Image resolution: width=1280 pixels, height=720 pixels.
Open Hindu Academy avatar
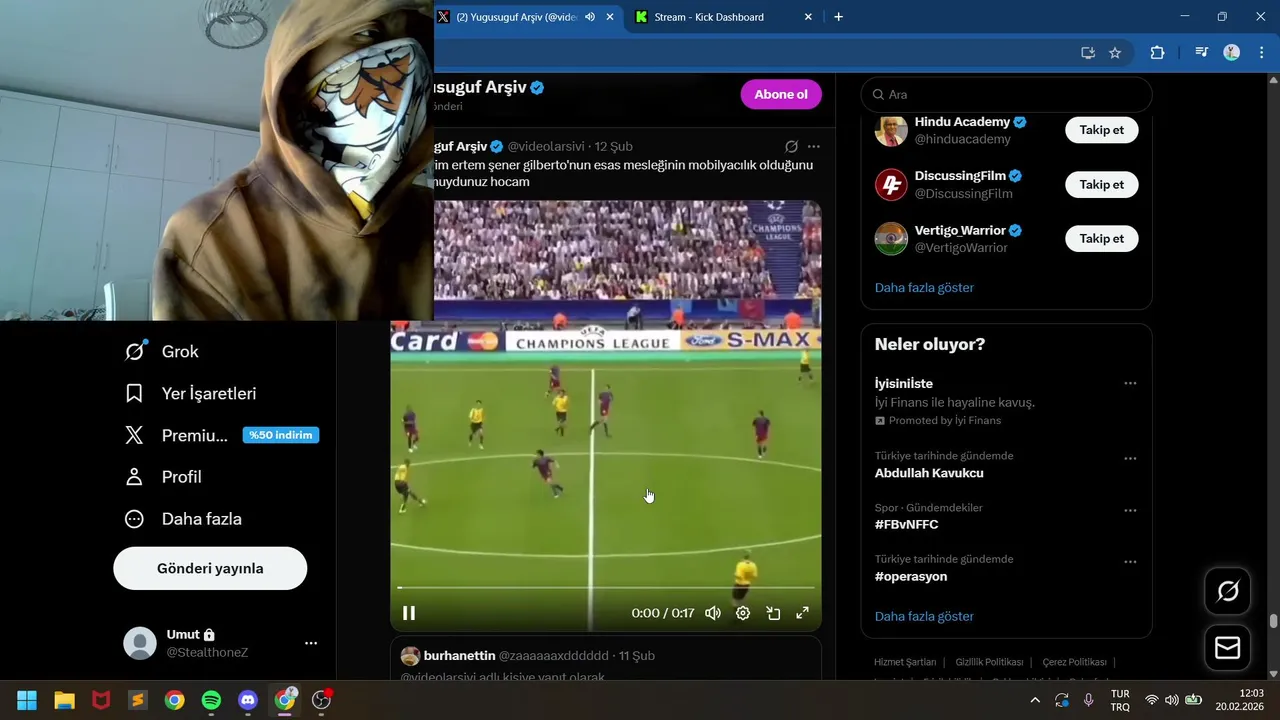coord(891,130)
